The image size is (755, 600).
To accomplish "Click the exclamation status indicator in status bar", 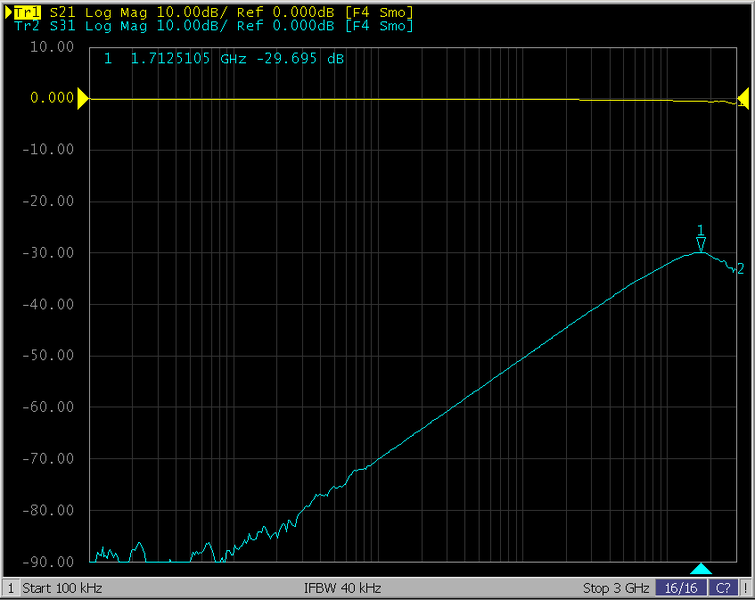I will pyautogui.click(x=746, y=587).
